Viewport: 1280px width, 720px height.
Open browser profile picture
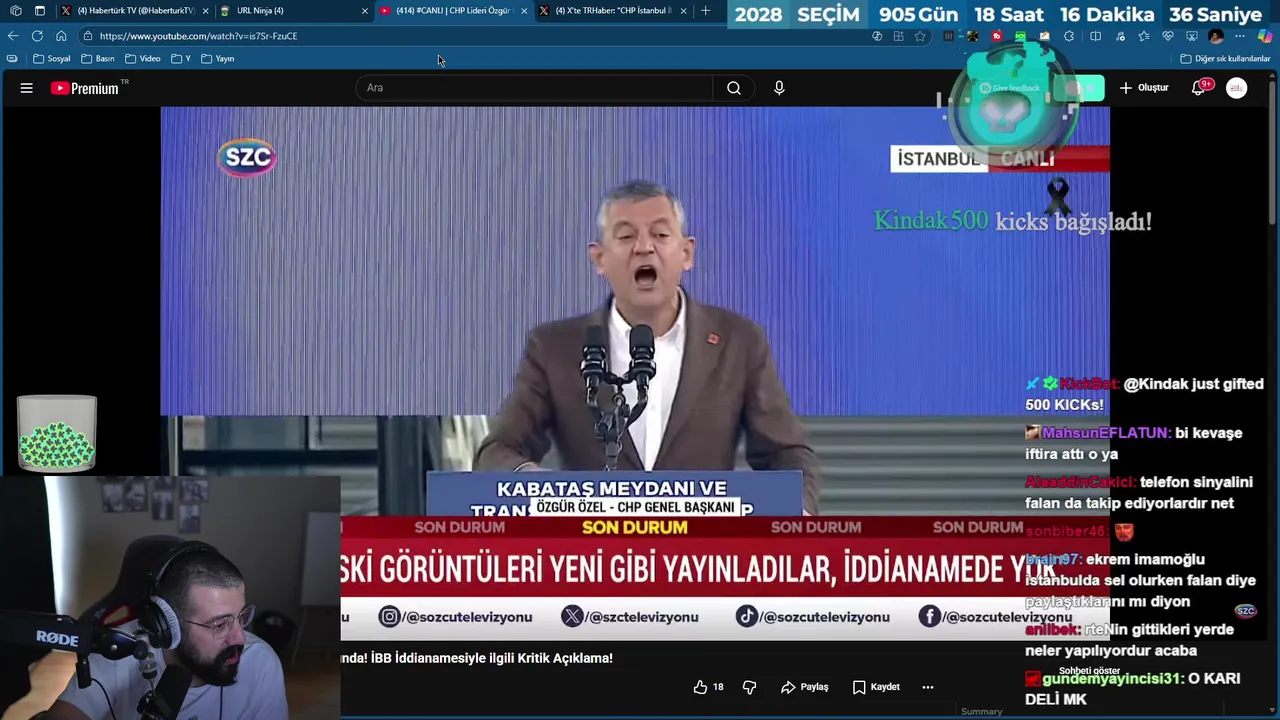click(x=1216, y=36)
